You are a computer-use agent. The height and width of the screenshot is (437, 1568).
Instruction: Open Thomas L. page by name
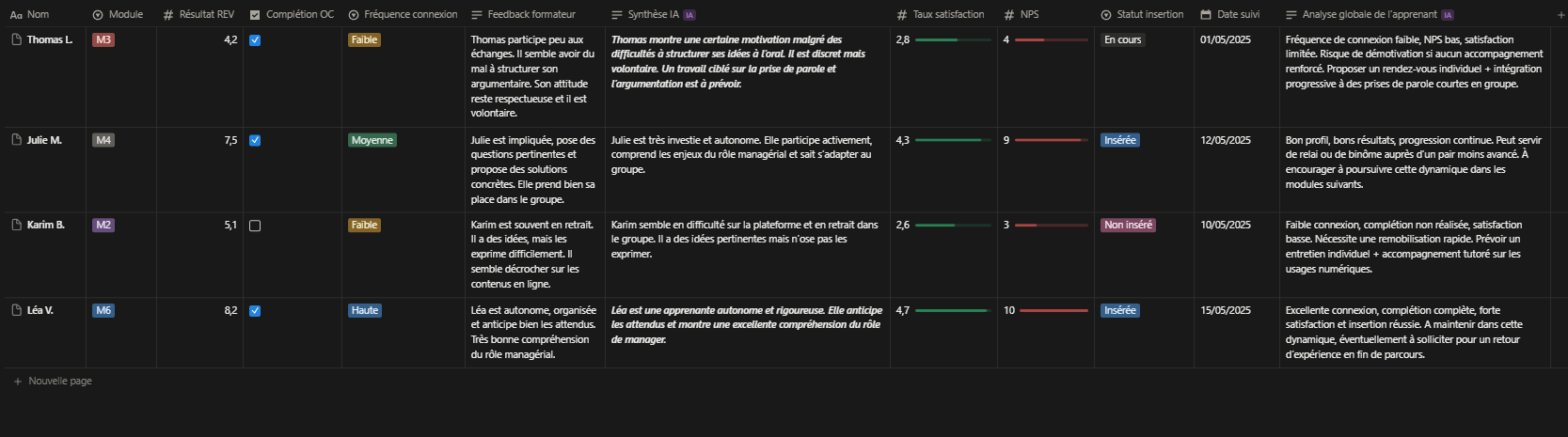(x=50, y=39)
